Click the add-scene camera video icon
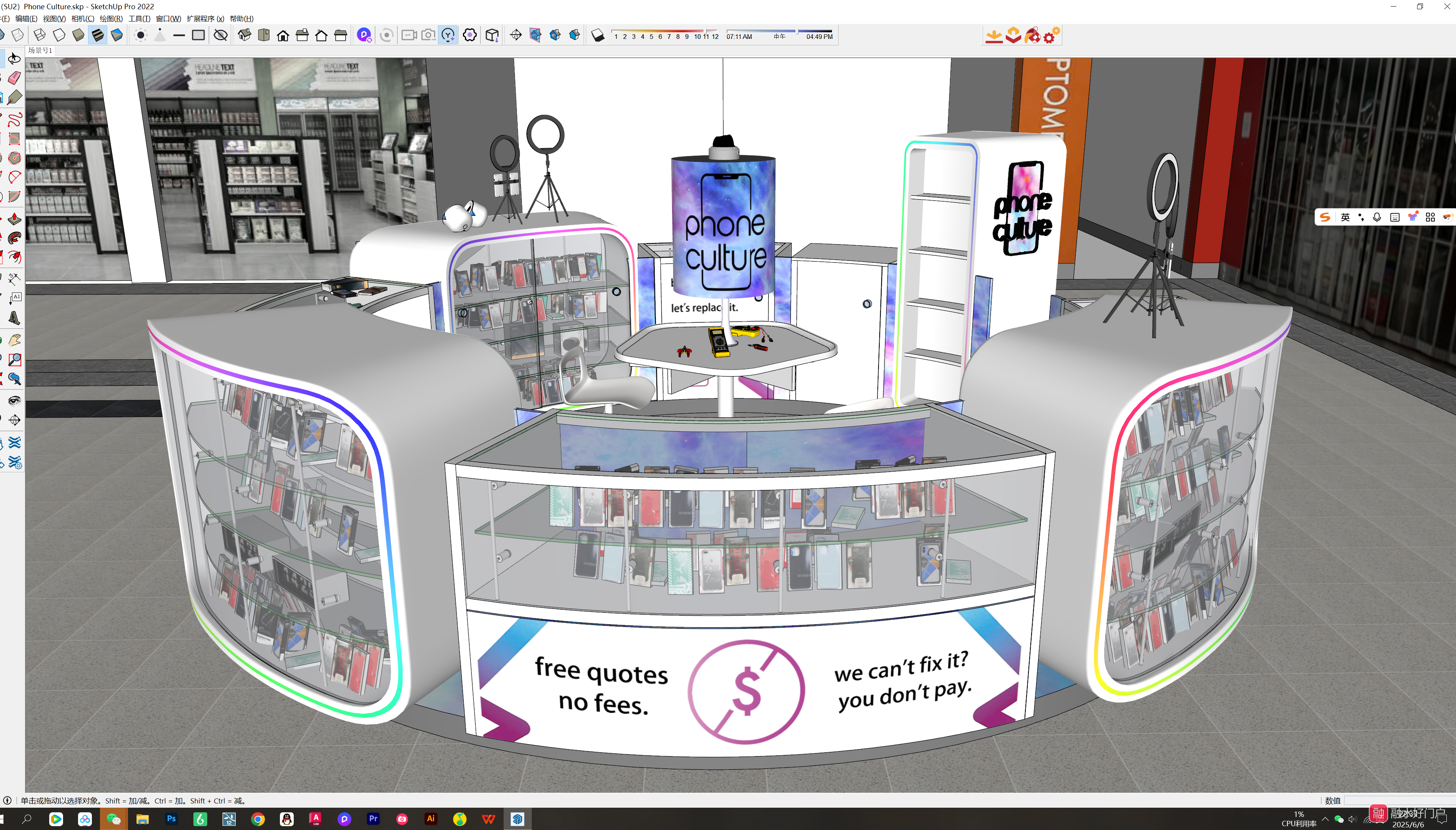Image resolution: width=1456 pixels, height=830 pixels. 409,35
